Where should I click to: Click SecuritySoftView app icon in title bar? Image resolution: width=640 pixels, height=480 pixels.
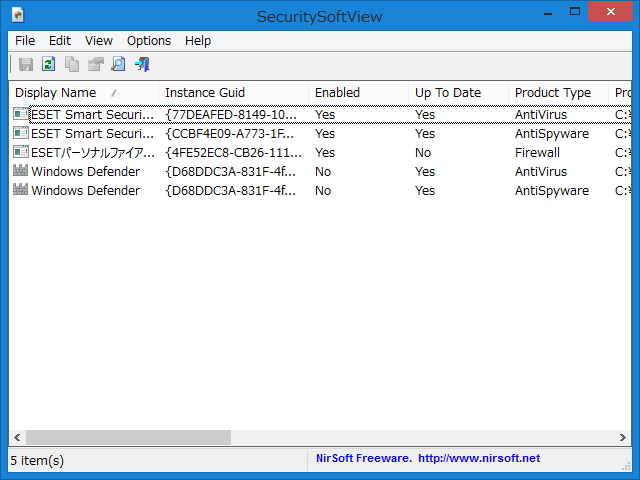click(18, 16)
